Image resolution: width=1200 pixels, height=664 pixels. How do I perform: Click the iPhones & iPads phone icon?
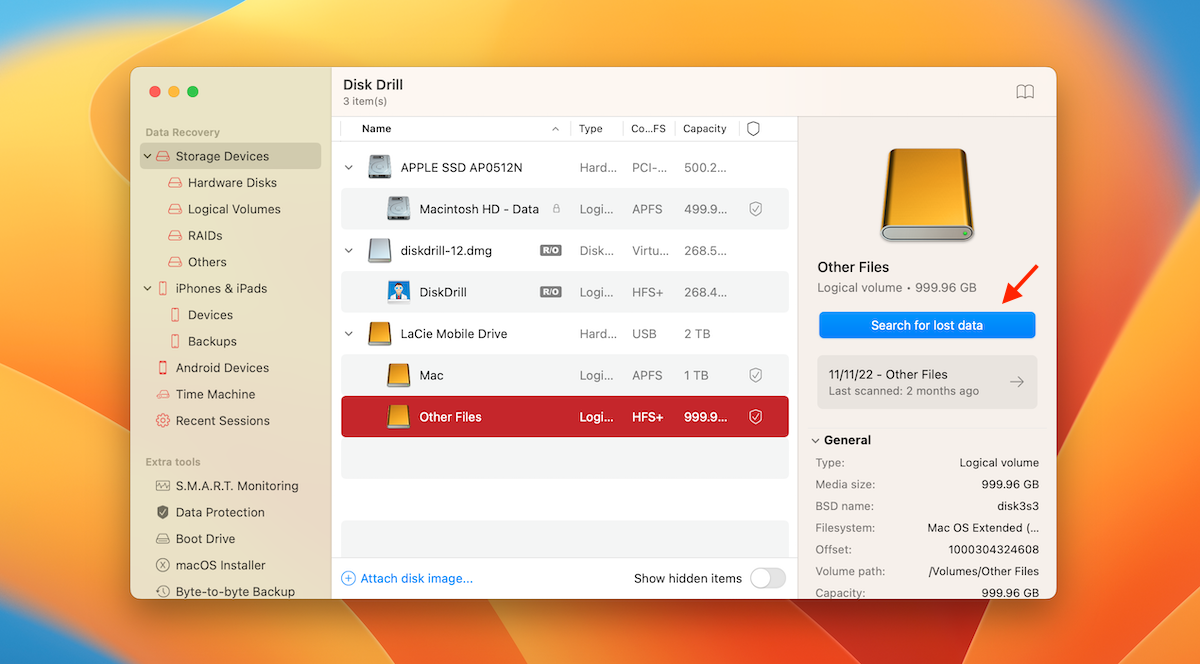[x=163, y=288]
